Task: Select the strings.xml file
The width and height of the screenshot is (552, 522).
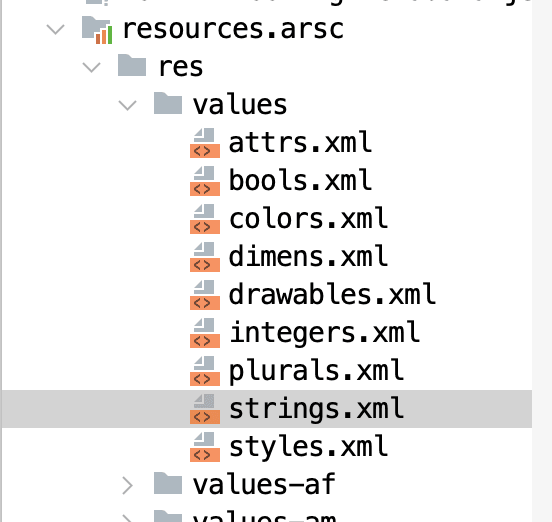Action: pos(266,409)
